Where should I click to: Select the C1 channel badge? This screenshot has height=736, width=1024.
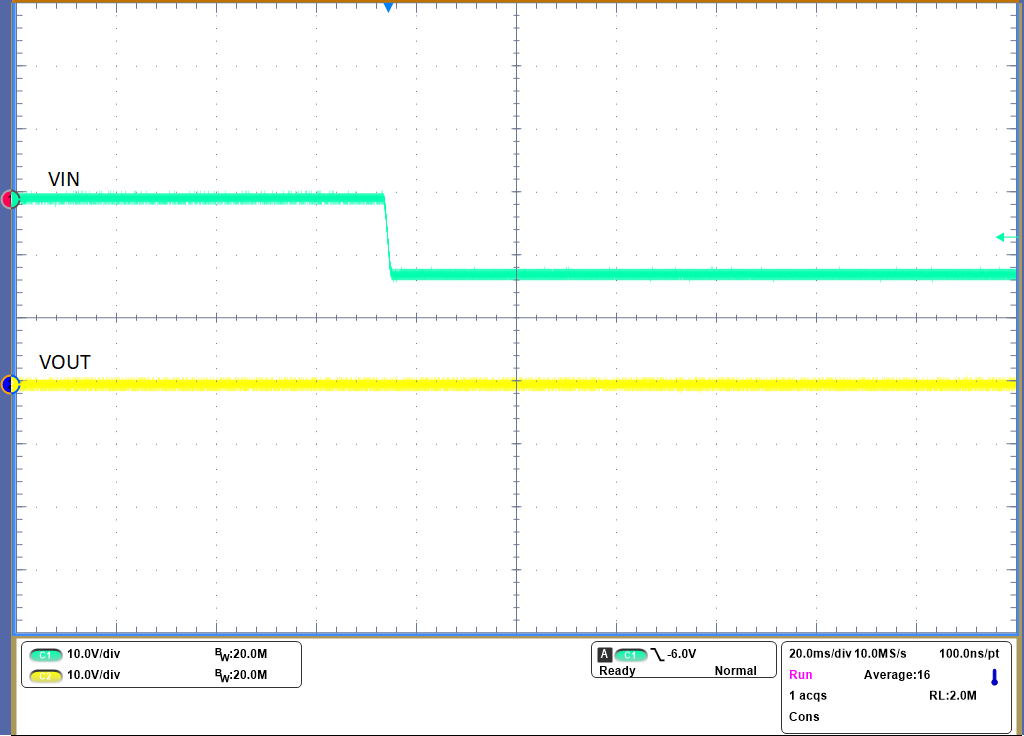pyautogui.click(x=45, y=652)
